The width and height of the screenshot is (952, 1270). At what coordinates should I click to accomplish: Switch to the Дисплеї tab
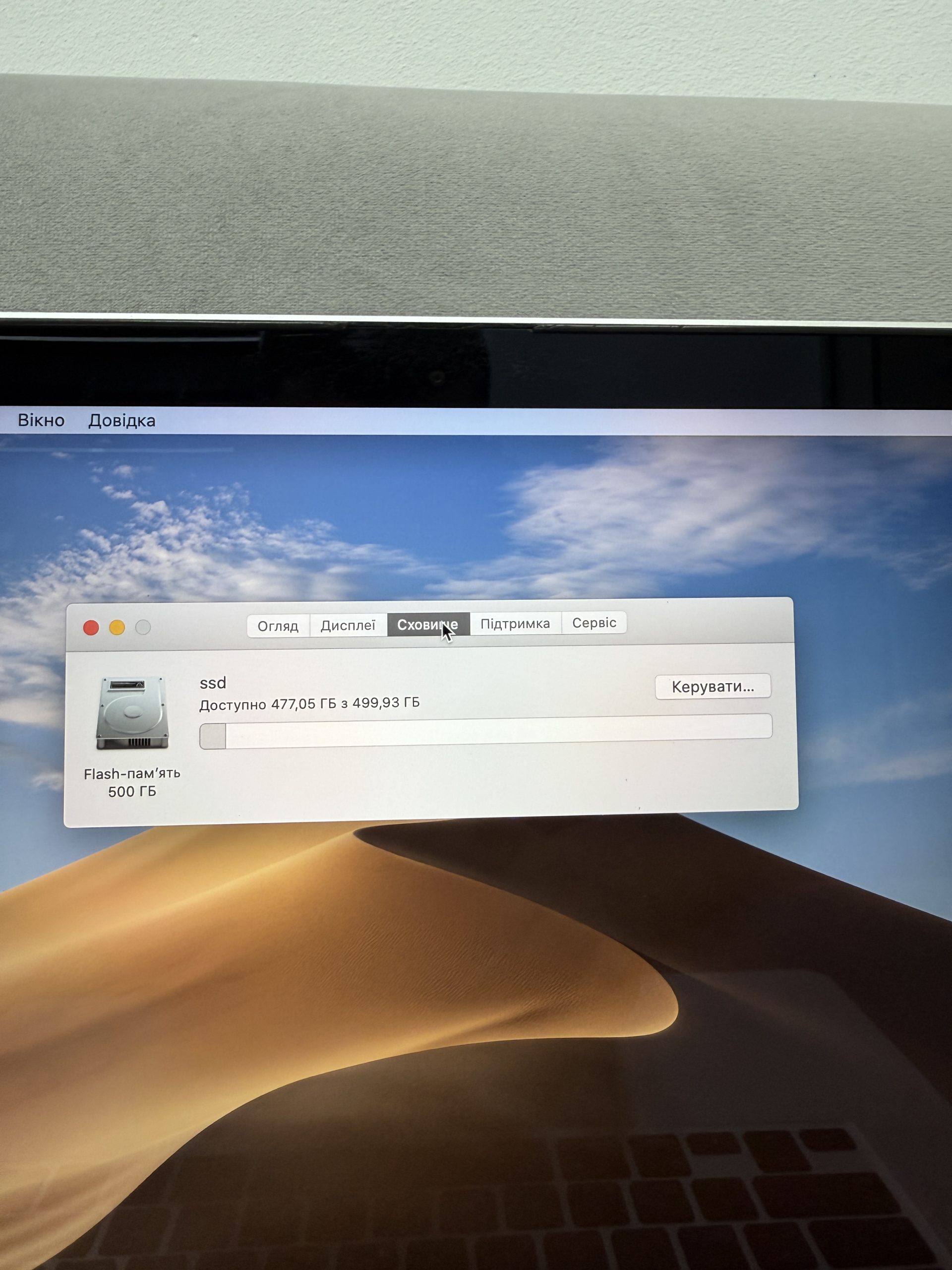click(348, 625)
